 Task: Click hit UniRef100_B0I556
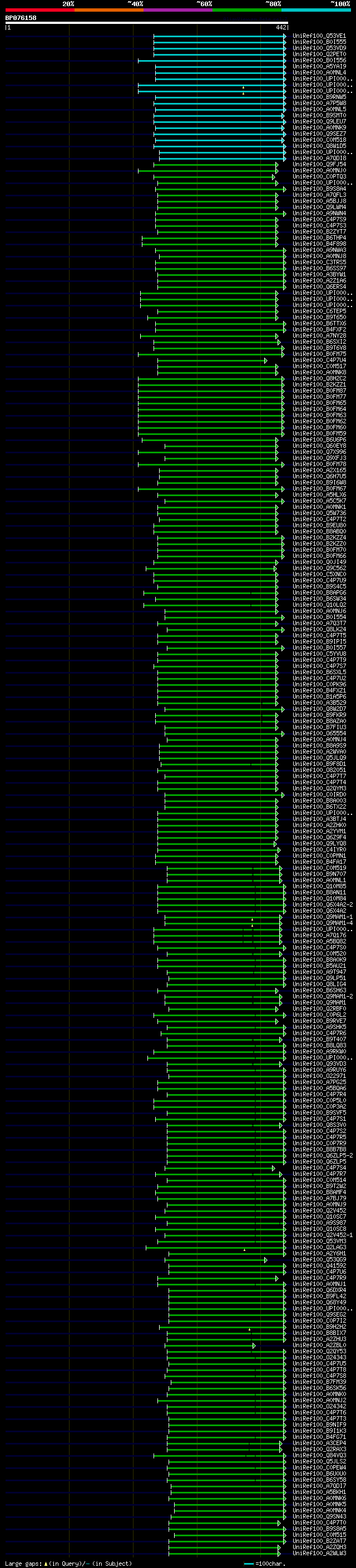click(319, 60)
